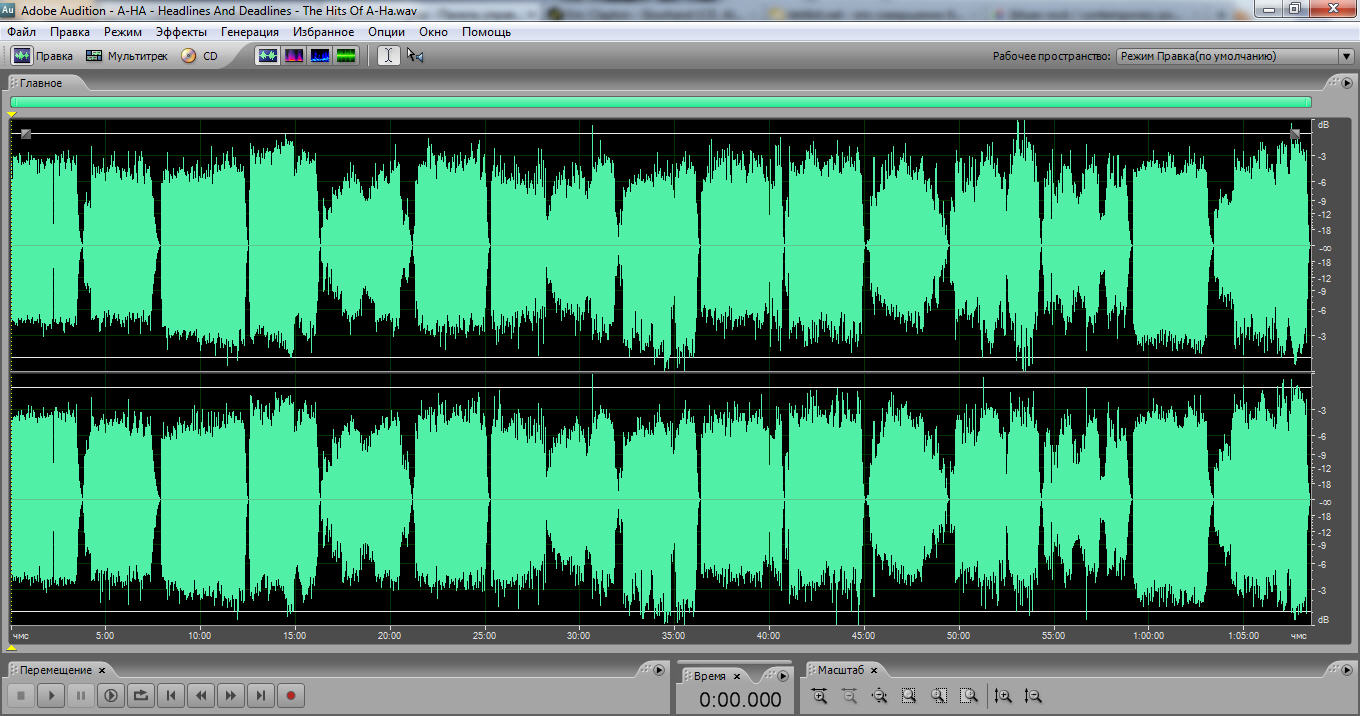This screenshot has width=1360, height=716.
Task: Click zoom out vertically icon
Action: coord(1034,696)
